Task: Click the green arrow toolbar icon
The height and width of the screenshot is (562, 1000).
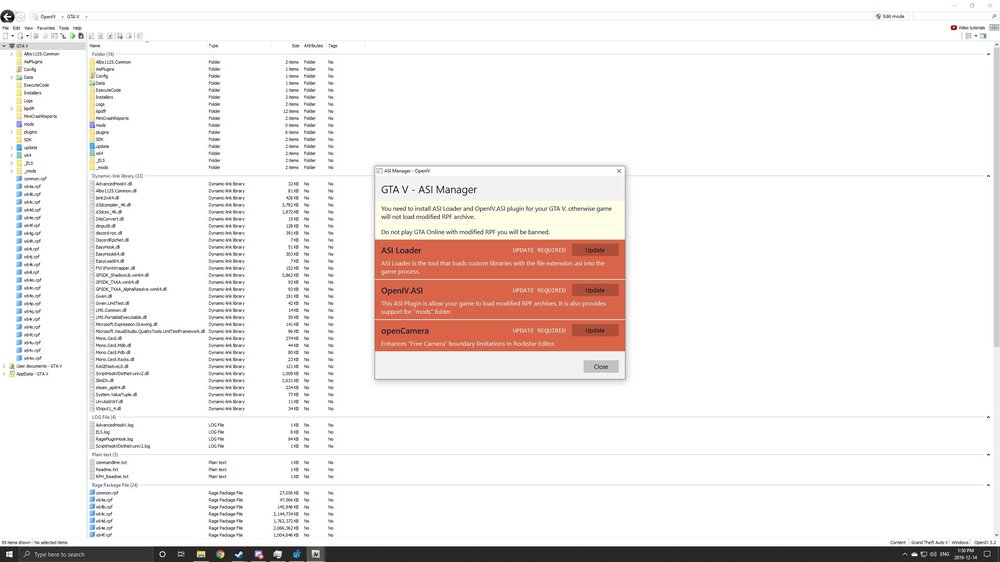Action: click(x=72, y=36)
